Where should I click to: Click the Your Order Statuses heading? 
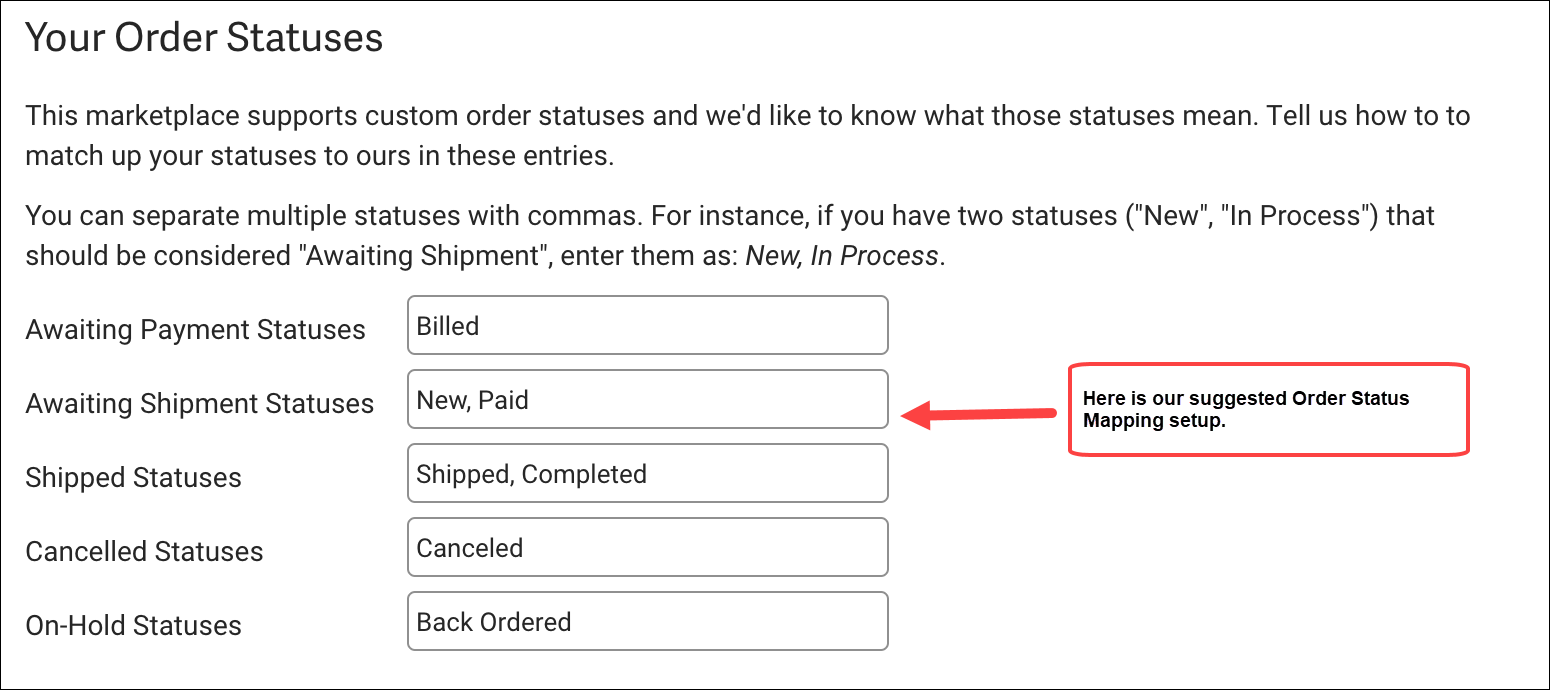point(204,38)
